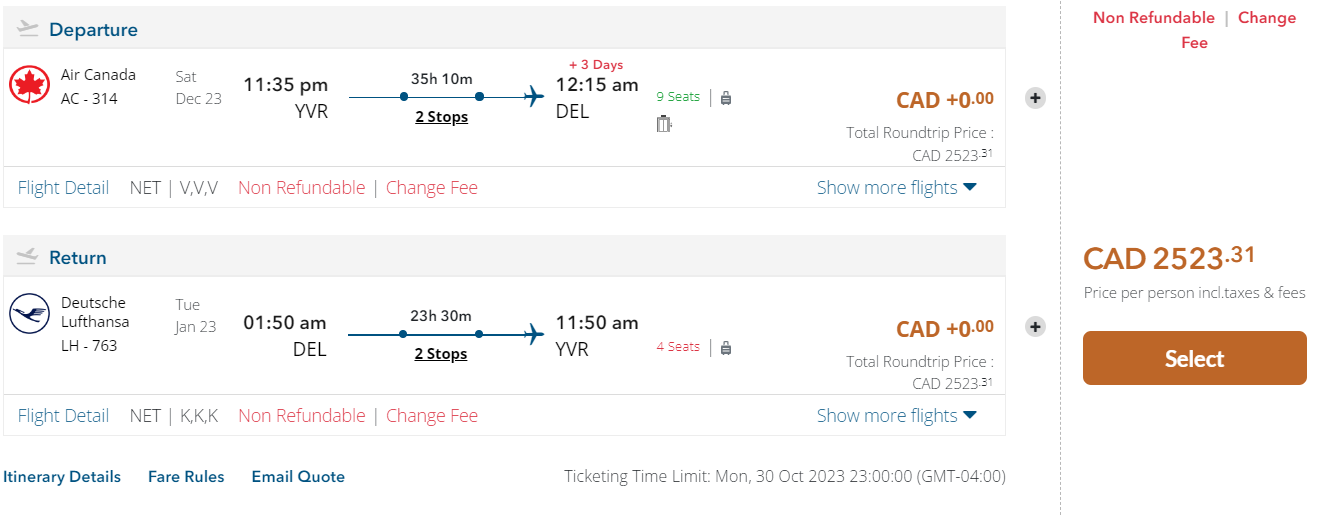This screenshot has width=1324, height=517.
Task: Click the airplane icon on the departure route line
Action: tap(534, 97)
